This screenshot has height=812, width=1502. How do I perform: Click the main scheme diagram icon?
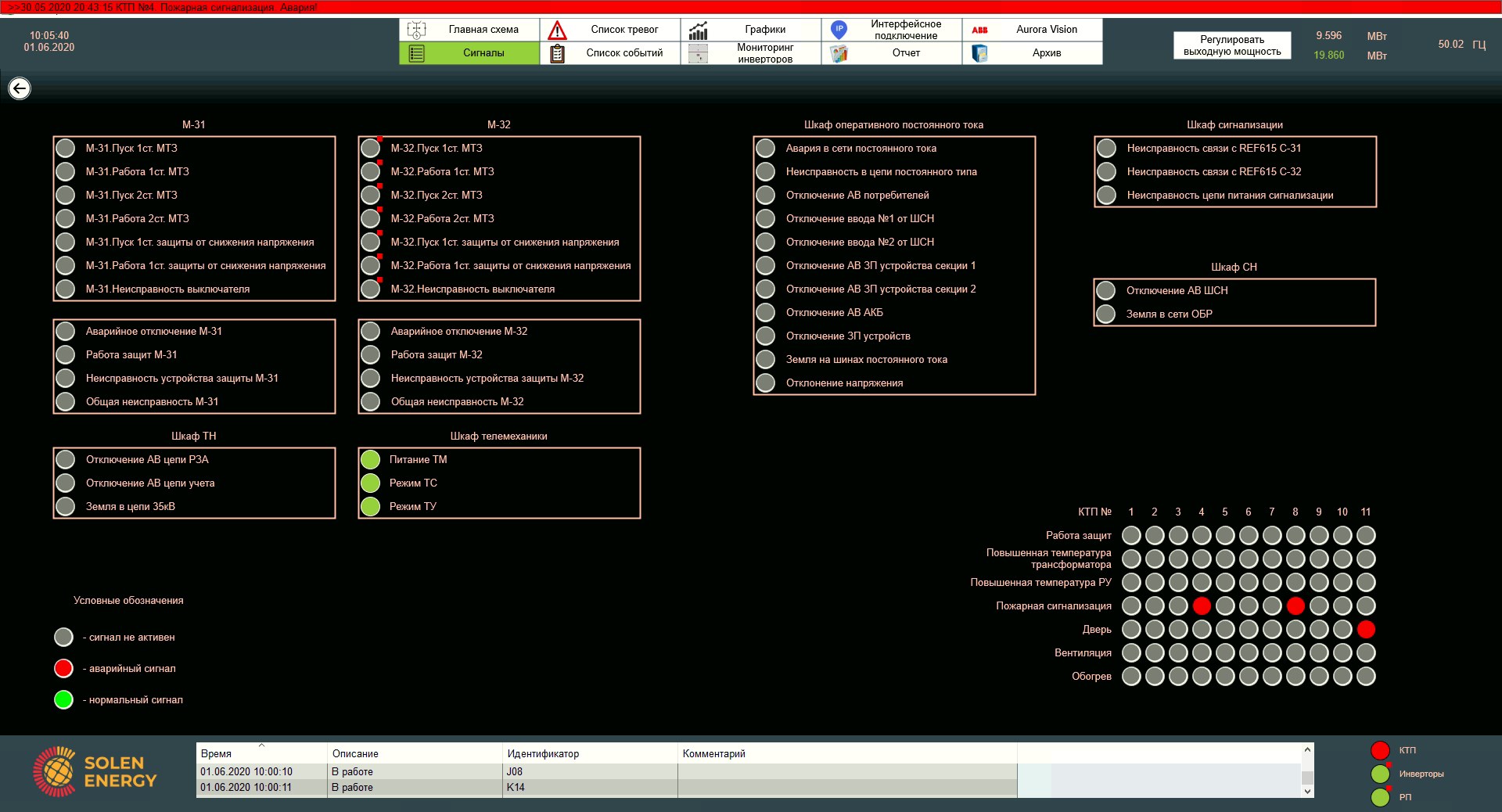click(416, 30)
